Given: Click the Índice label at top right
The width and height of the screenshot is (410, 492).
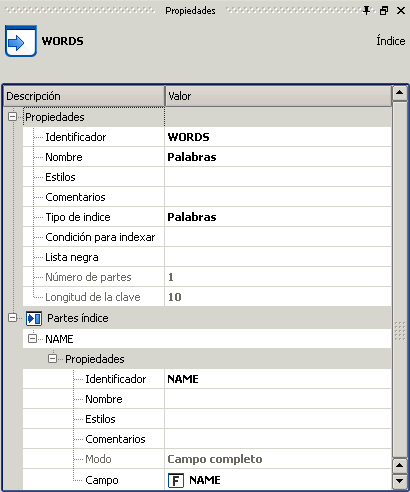Looking at the screenshot, I should pyautogui.click(x=391, y=41).
